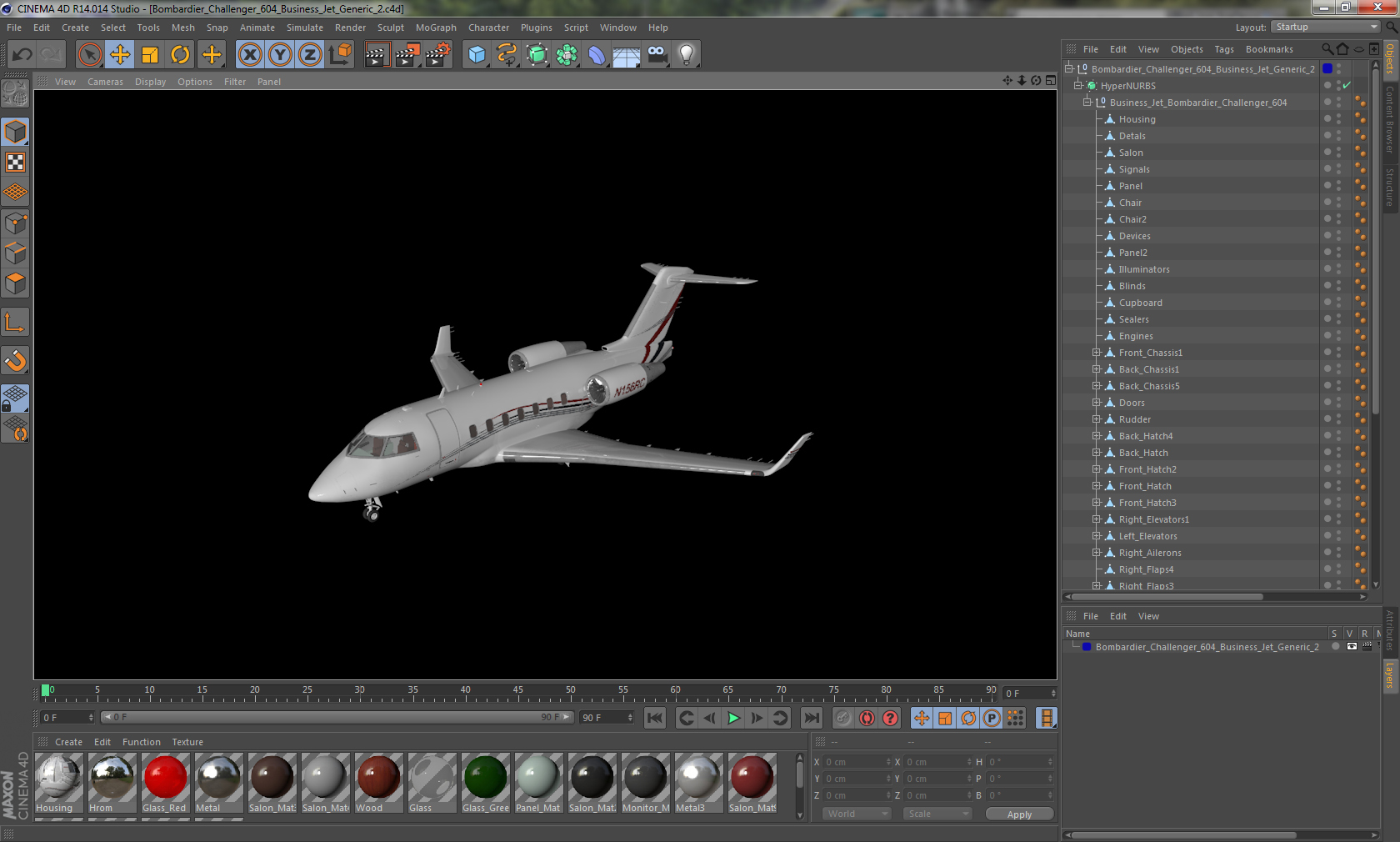Viewport: 1400px width, 842px height.
Task: Click Texture in material manager
Action: tap(187, 742)
